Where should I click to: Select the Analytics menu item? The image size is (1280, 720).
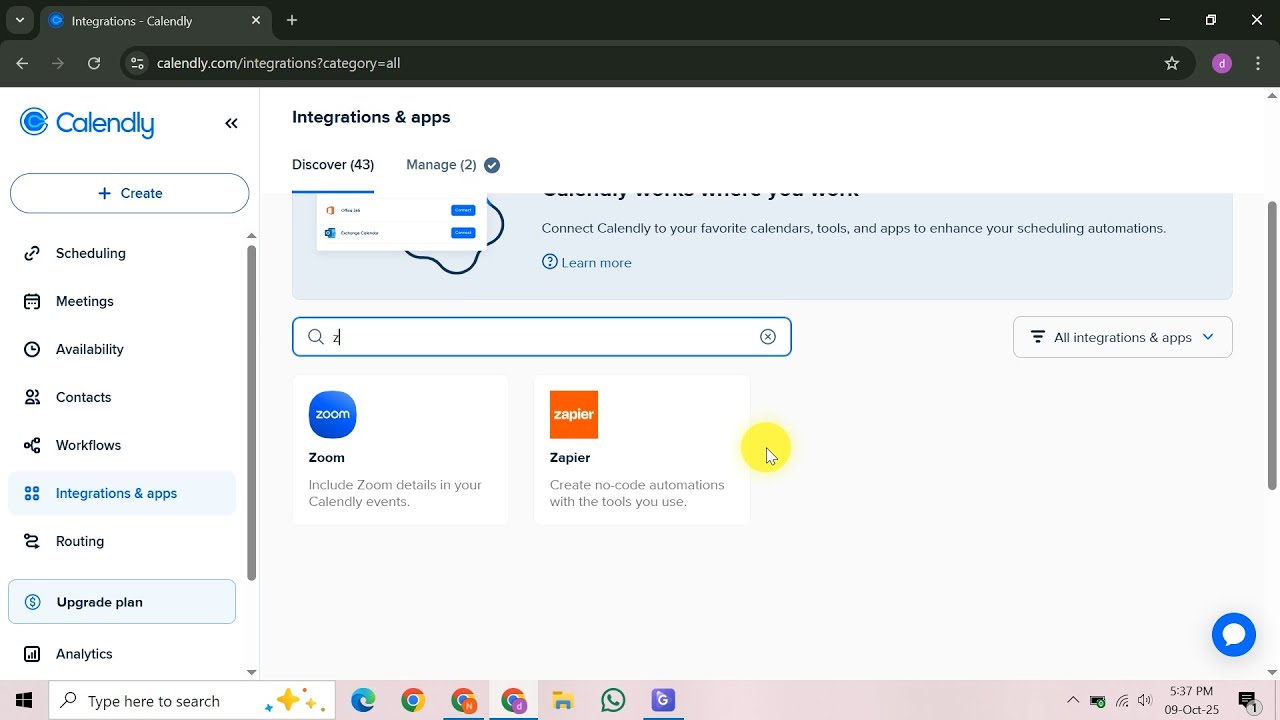122,654
